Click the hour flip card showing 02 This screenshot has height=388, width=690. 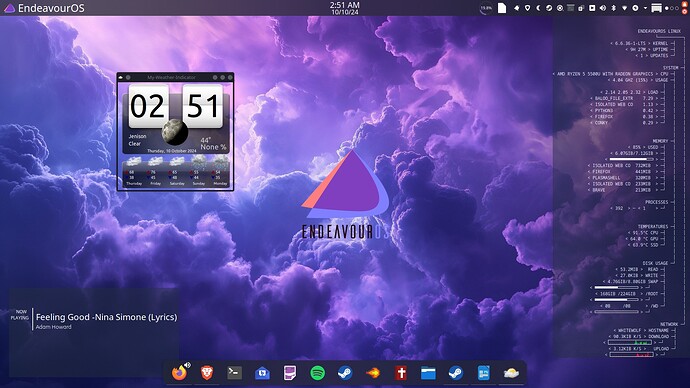click(x=148, y=106)
